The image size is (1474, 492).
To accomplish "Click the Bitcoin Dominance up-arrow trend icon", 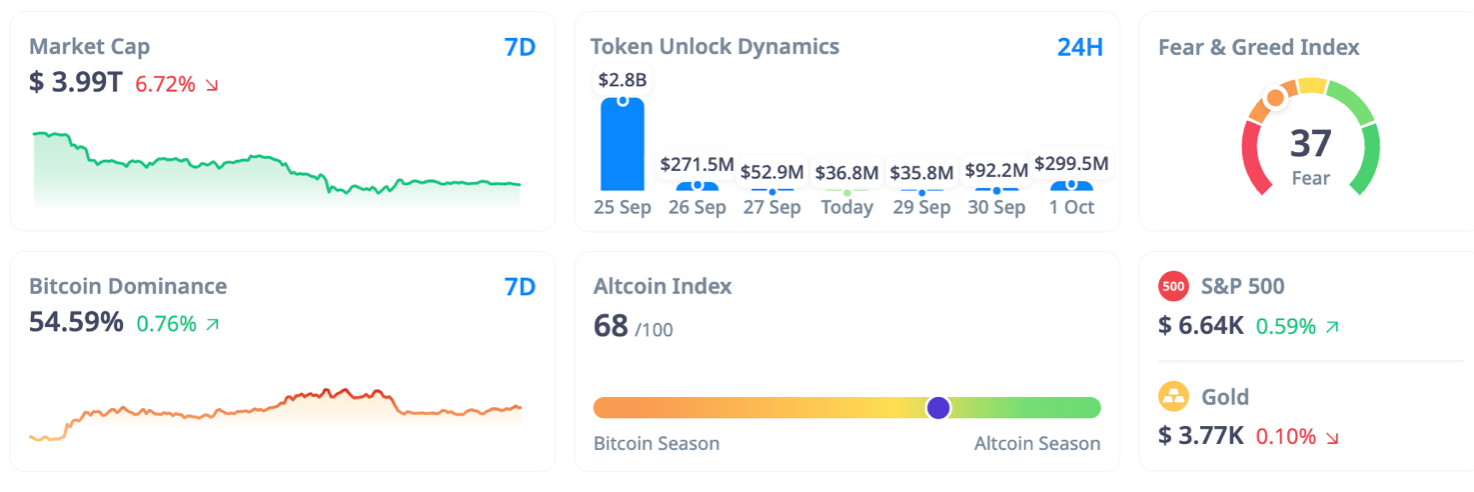I will pyautogui.click(x=212, y=324).
